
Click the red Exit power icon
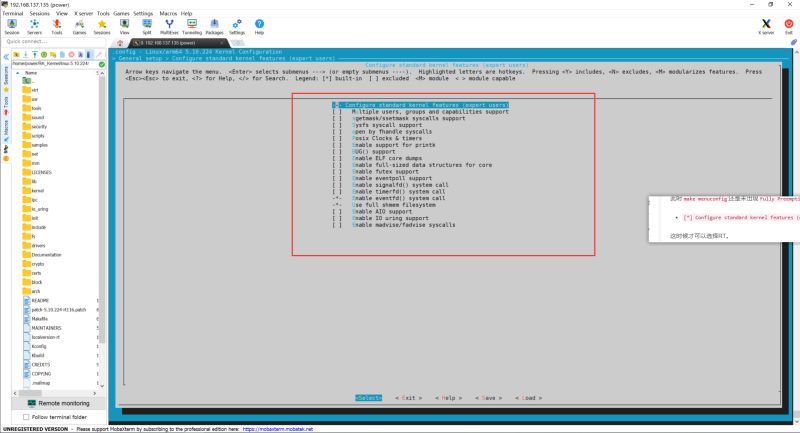point(789,27)
